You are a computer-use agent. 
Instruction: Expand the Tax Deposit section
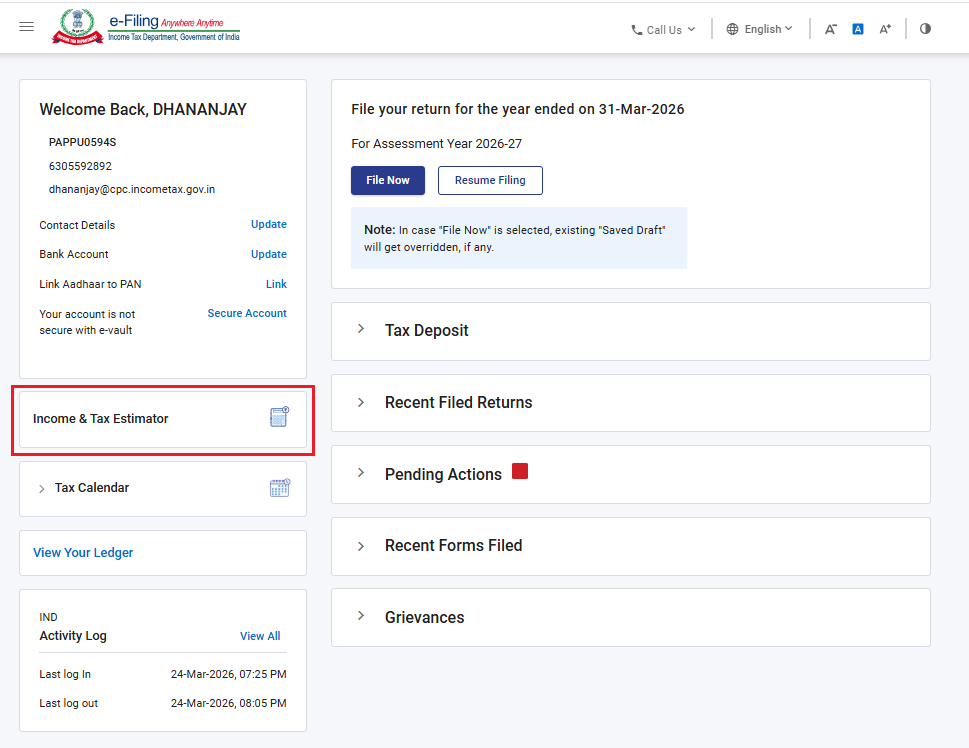[x=361, y=329]
